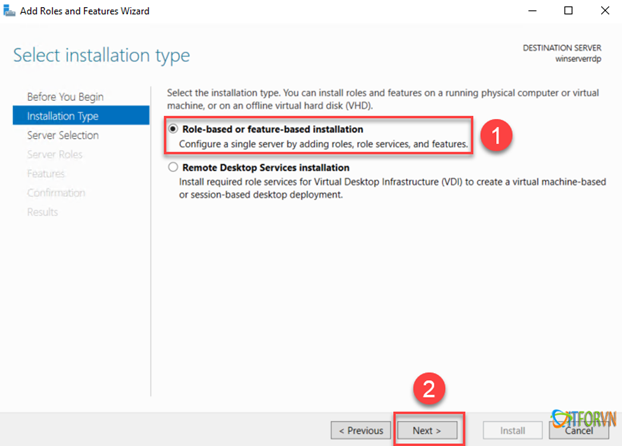This screenshot has width=622, height=446.
Task: Open the Installation Type step in sidebar
Action: tap(62, 116)
